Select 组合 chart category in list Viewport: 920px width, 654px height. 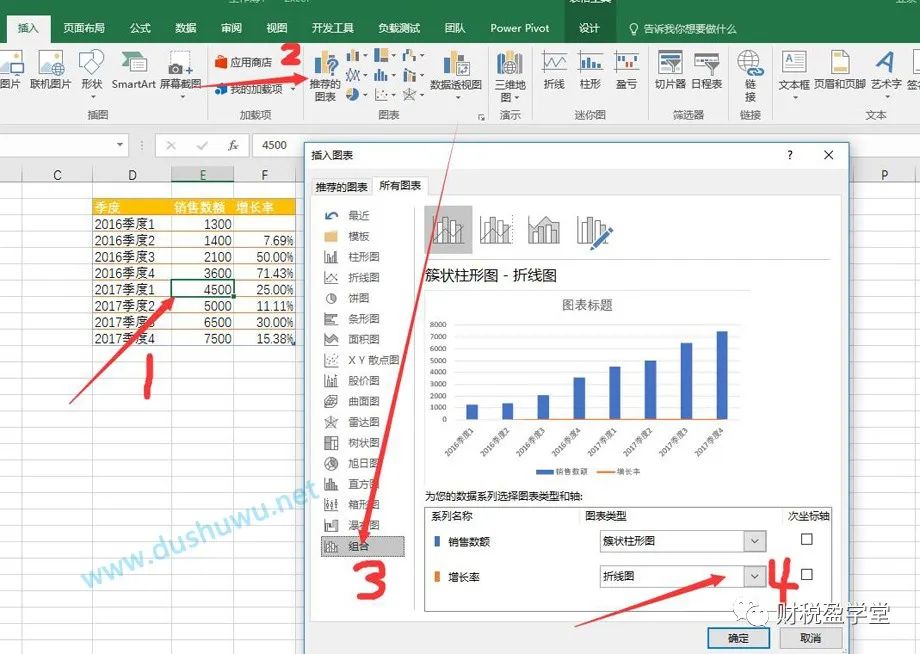(x=363, y=546)
